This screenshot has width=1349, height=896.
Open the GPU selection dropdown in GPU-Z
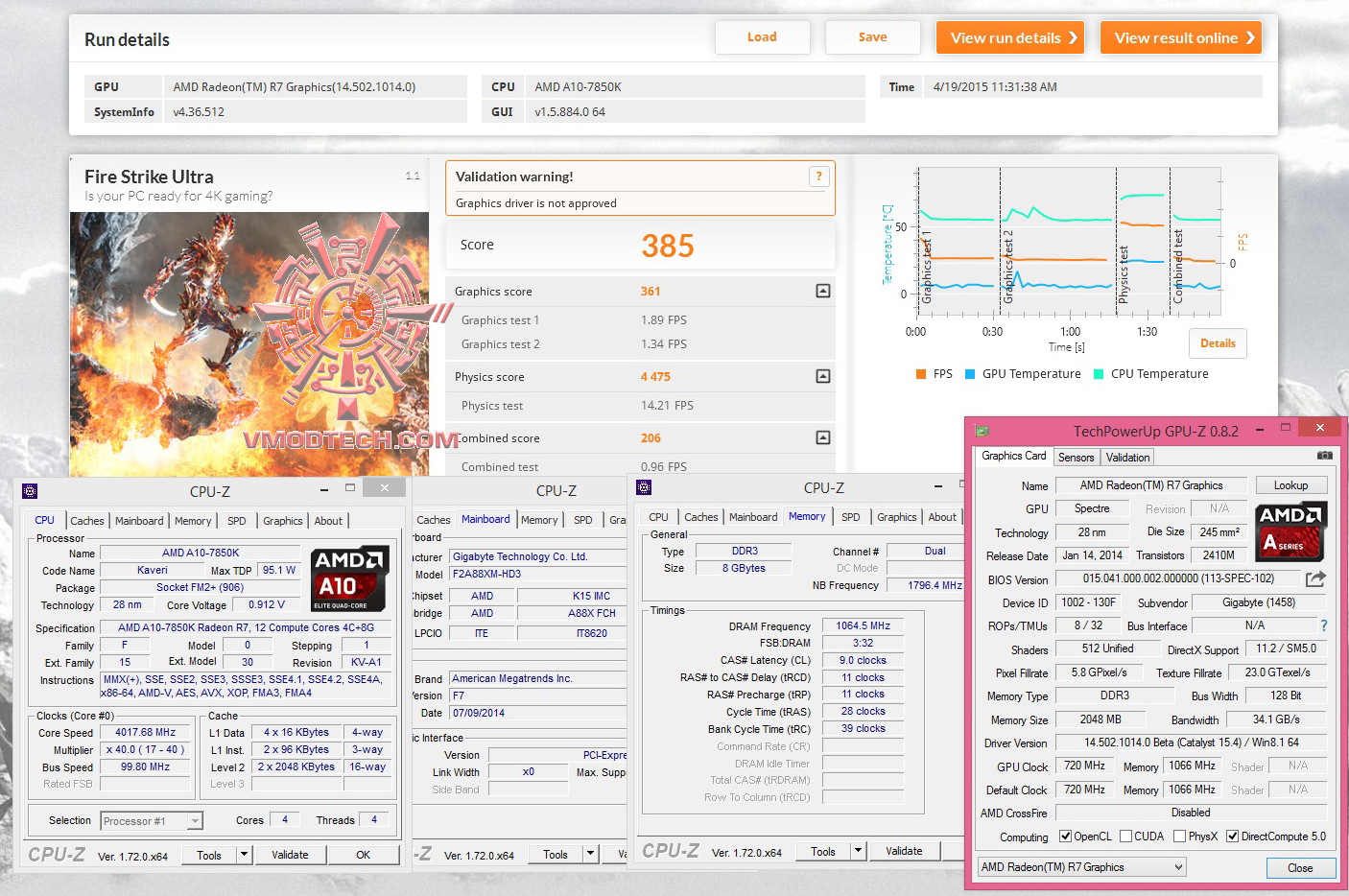(x=1081, y=867)
